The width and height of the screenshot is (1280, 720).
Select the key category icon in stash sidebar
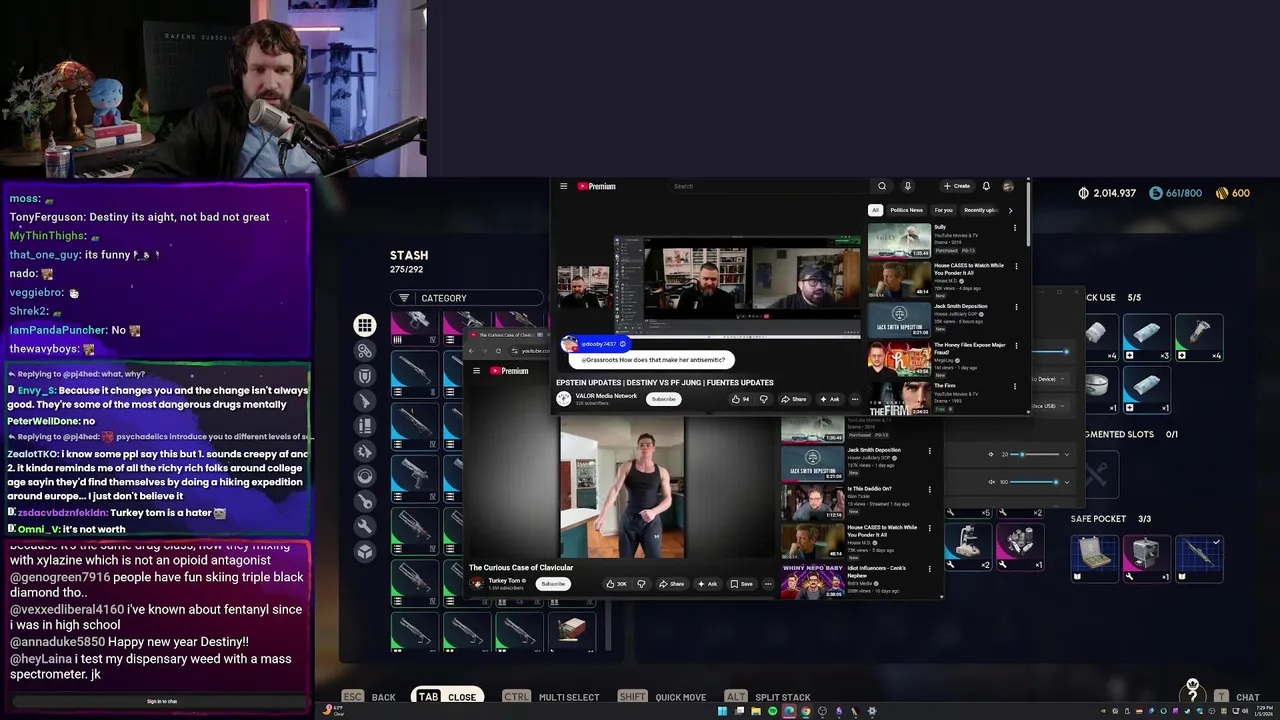pos(365,501)
